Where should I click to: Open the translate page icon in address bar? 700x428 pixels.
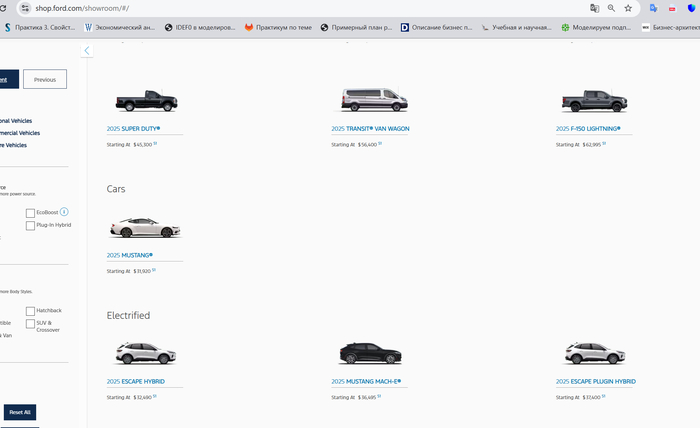(x=594, y=8)
